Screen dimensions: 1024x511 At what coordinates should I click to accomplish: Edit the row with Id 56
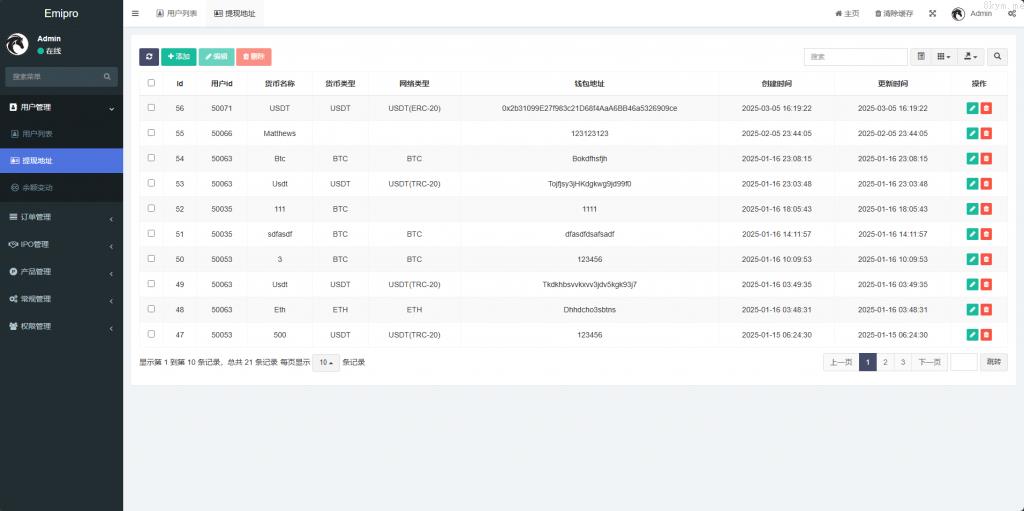point(971,108)
